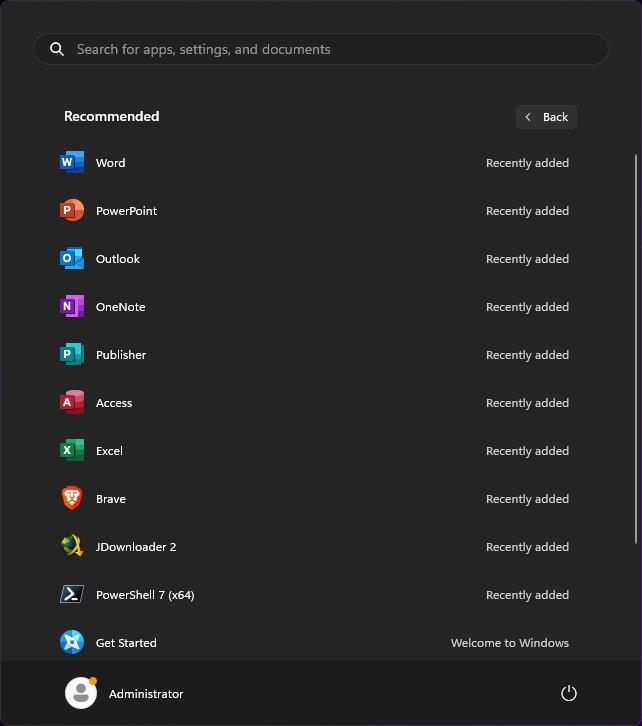
Task: Select the Publisher label text
Action: 121,355
